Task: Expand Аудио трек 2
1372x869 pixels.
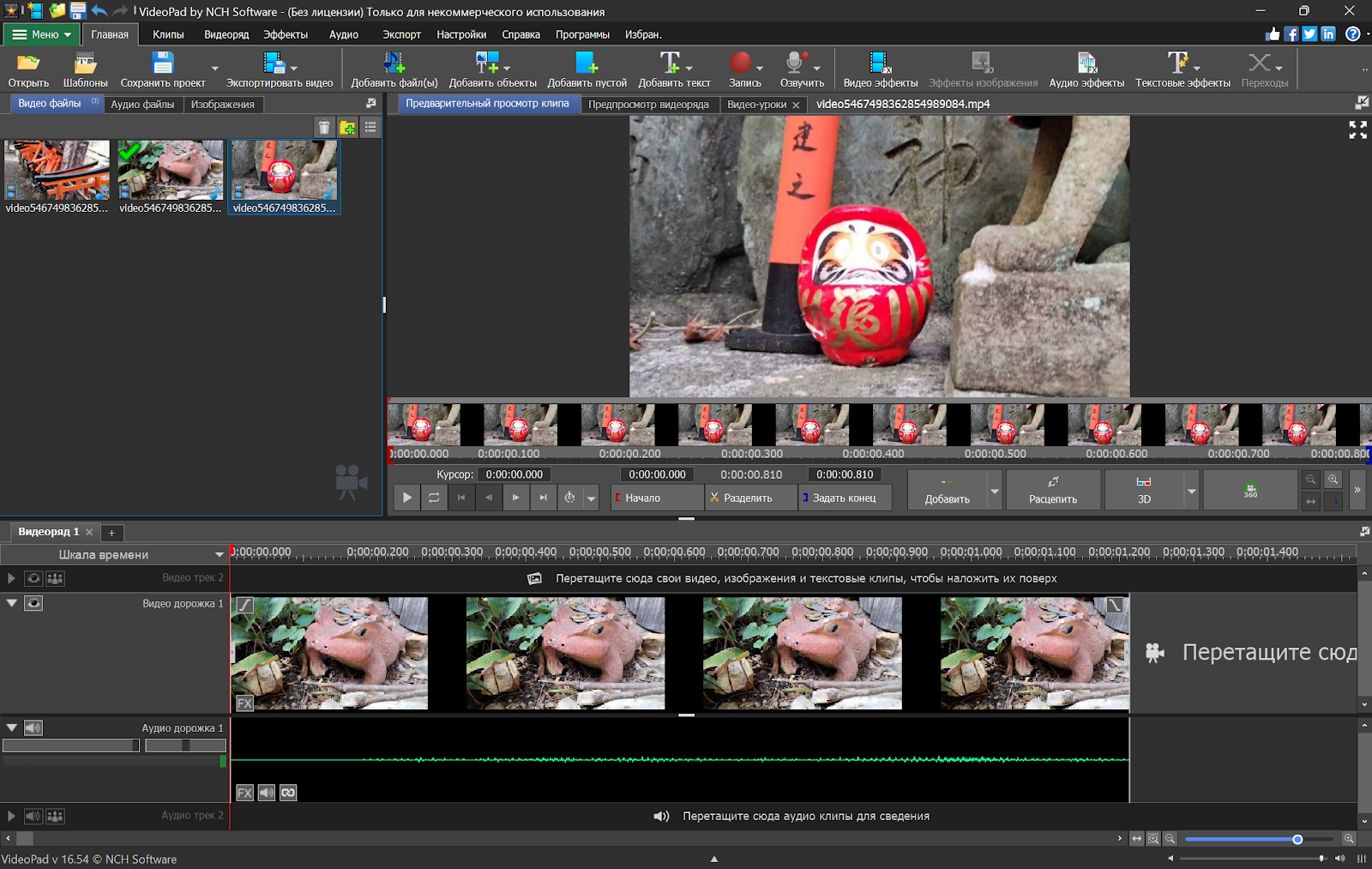Action: pyautogui.click(x=11, y=816)
